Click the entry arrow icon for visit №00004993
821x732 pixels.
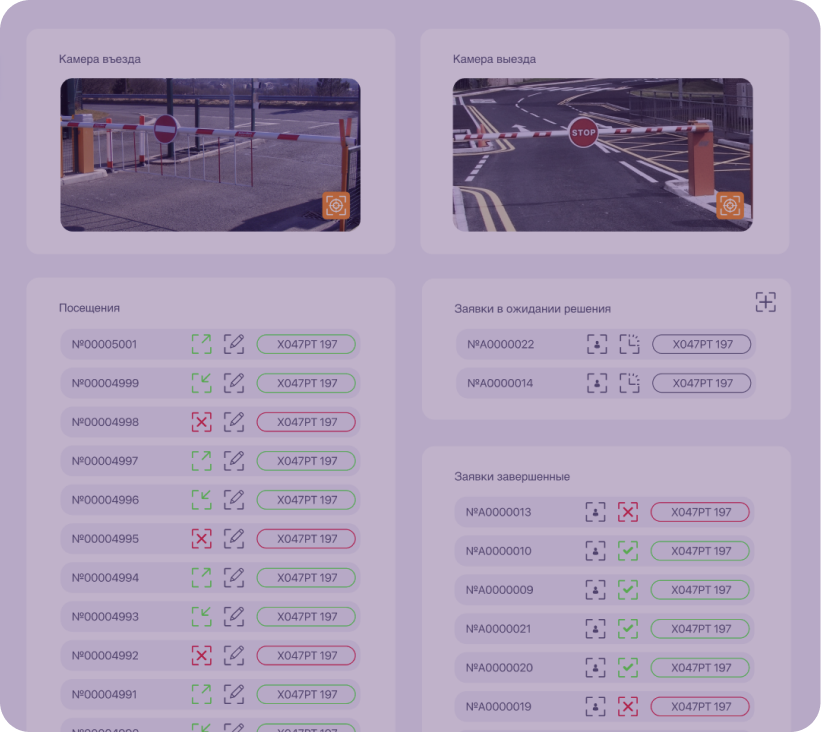(x=202, y=616)
